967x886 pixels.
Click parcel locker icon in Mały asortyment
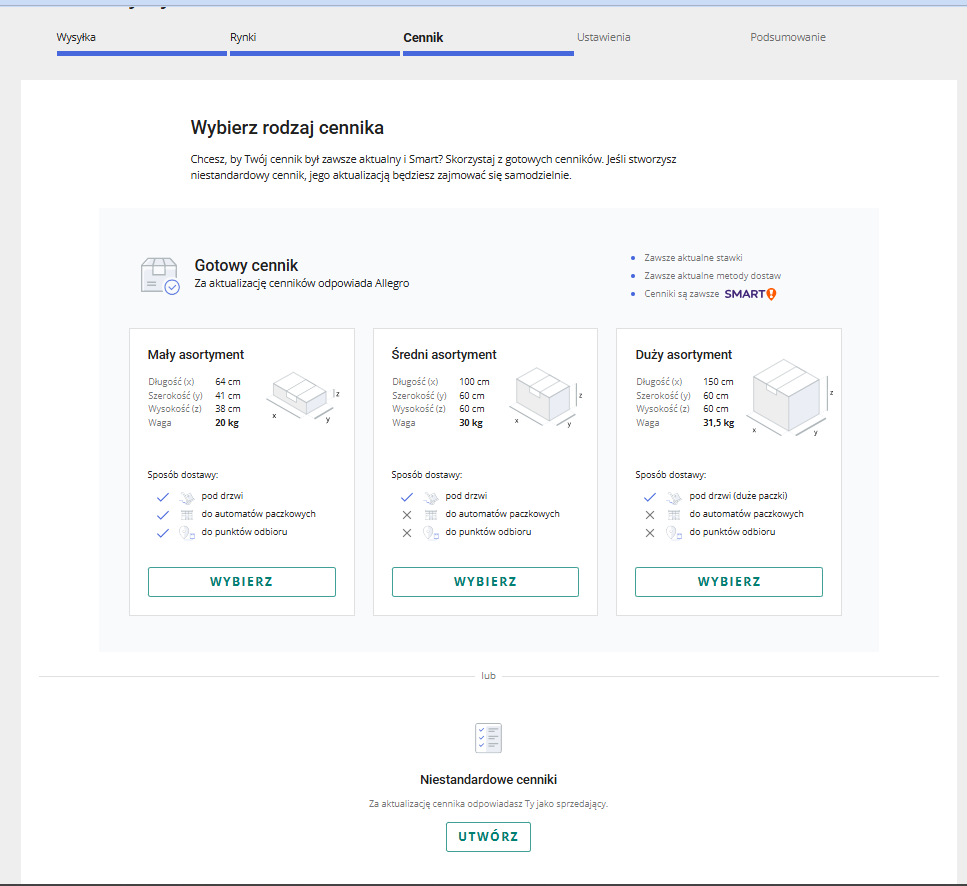coord(186,514)
